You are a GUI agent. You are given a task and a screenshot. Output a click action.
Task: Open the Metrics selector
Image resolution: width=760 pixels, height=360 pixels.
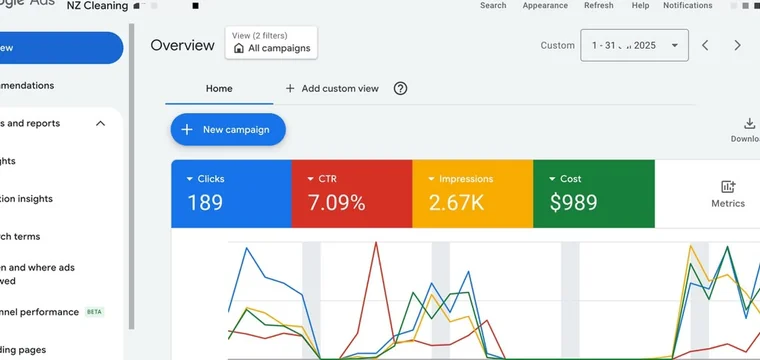point(728,194)
